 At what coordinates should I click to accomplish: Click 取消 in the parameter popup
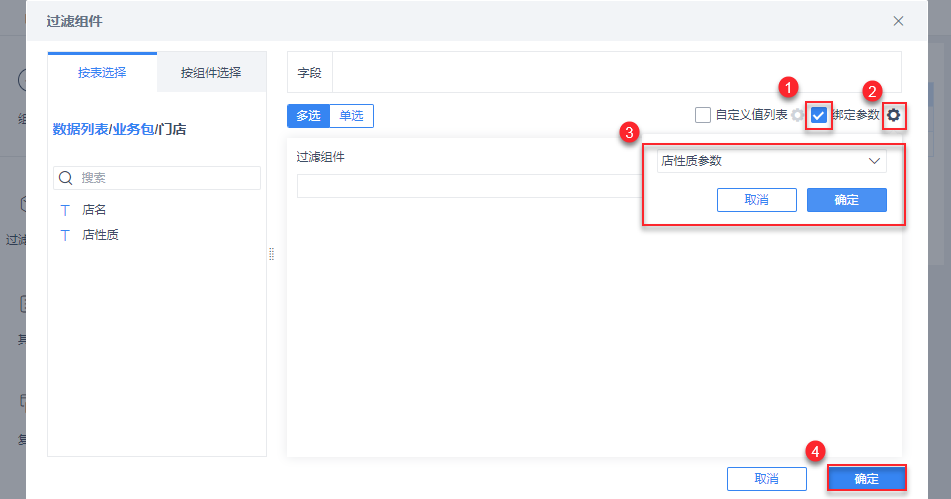(x=756, y=200)
